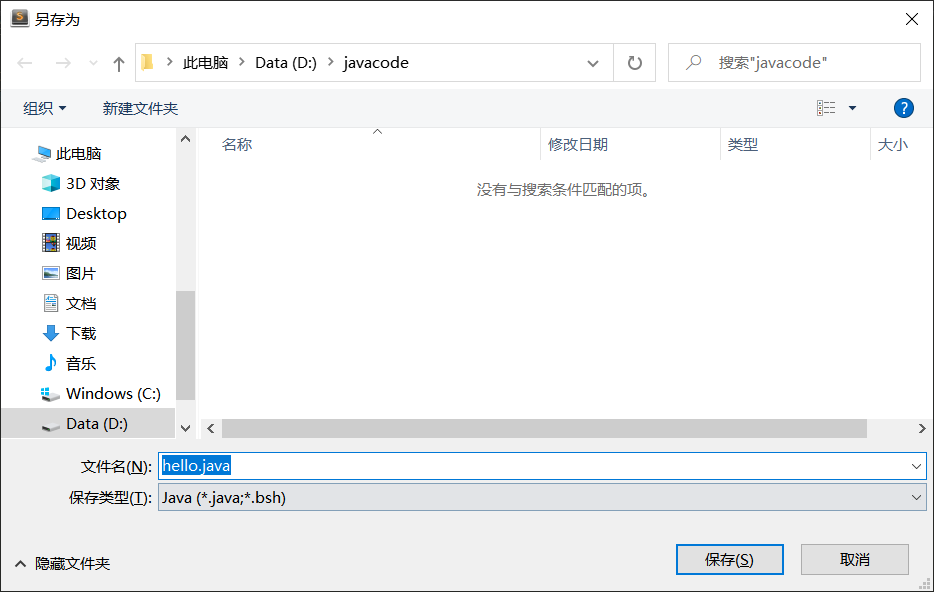Change view layout icon
This screenshot has height=592, width=934.
(826, 108)
